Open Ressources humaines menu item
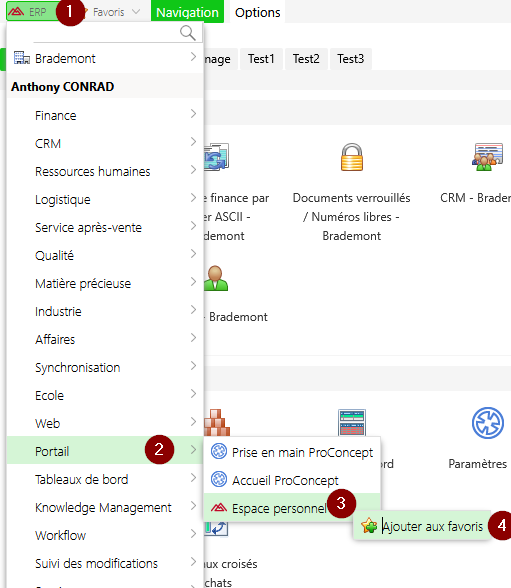 (x=105, y=171)
